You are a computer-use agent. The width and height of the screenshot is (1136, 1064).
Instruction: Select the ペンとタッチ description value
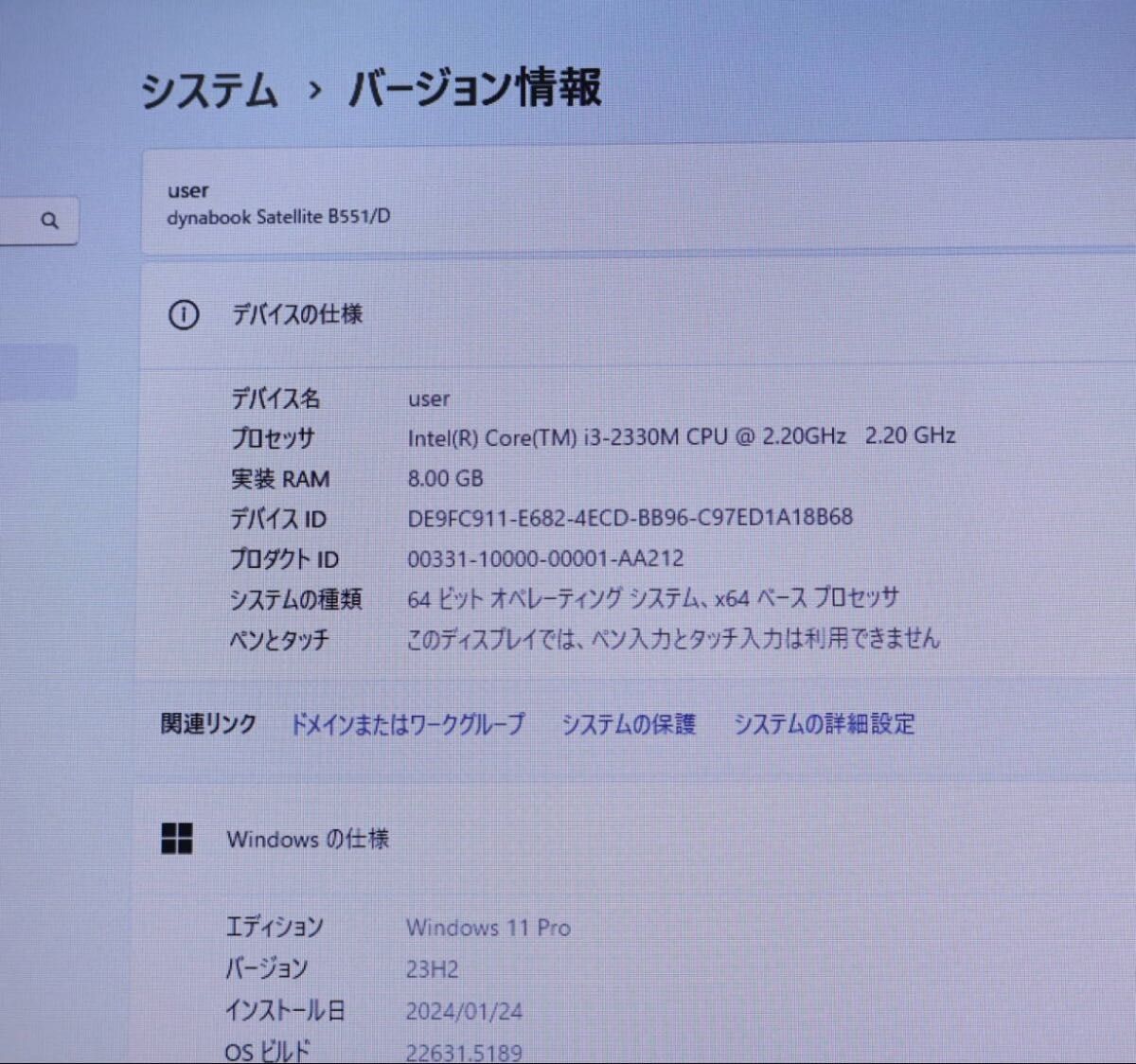click(673, 639)
